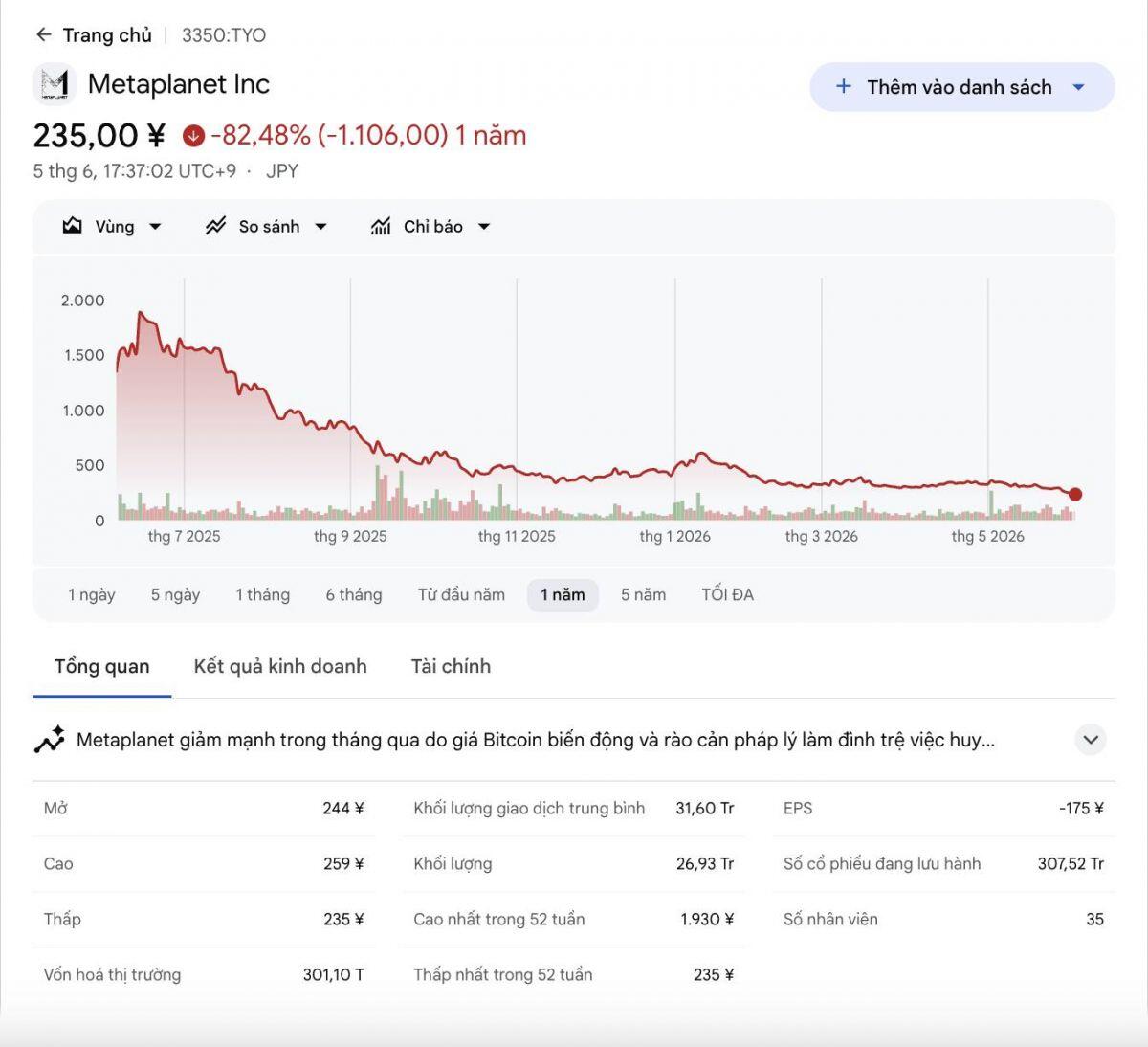Screen dimensions: 1148x1047
Task: Add stock via Thêm vào danh sách button
Action: pyautogui.click(x=961, y=87)
